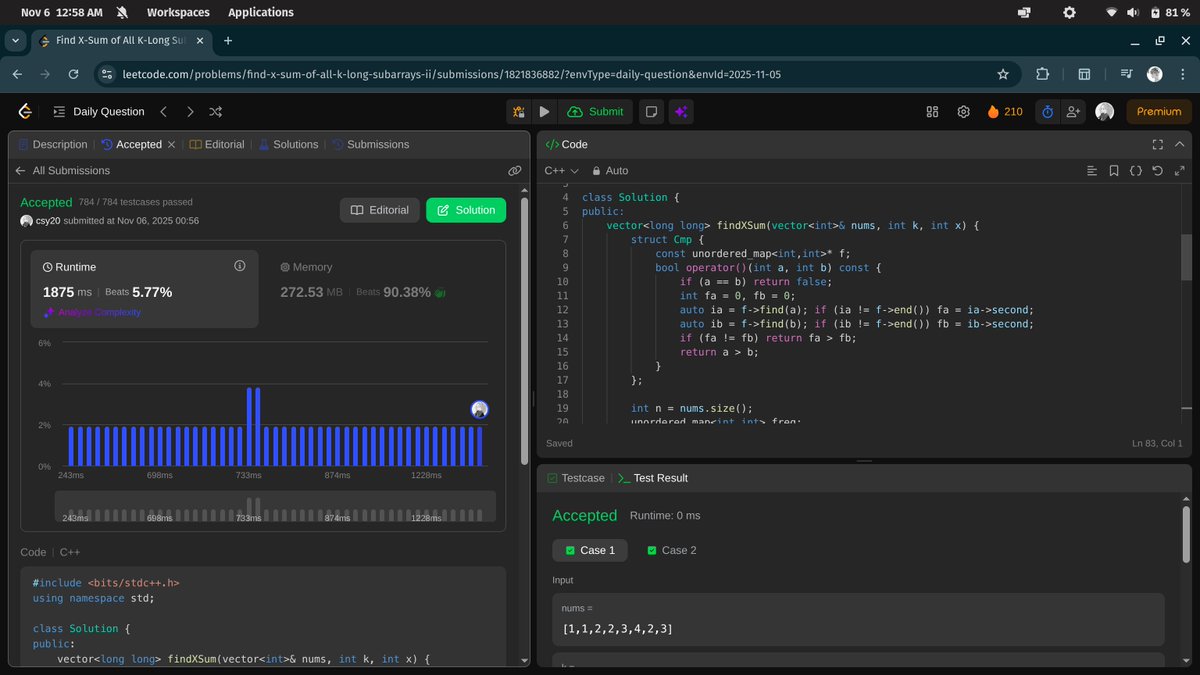The width and height of the screenshot is (1200, 675).
Task: Click the runtime distribution range slider
Action: pyautogui.click(x=275, y=506)
